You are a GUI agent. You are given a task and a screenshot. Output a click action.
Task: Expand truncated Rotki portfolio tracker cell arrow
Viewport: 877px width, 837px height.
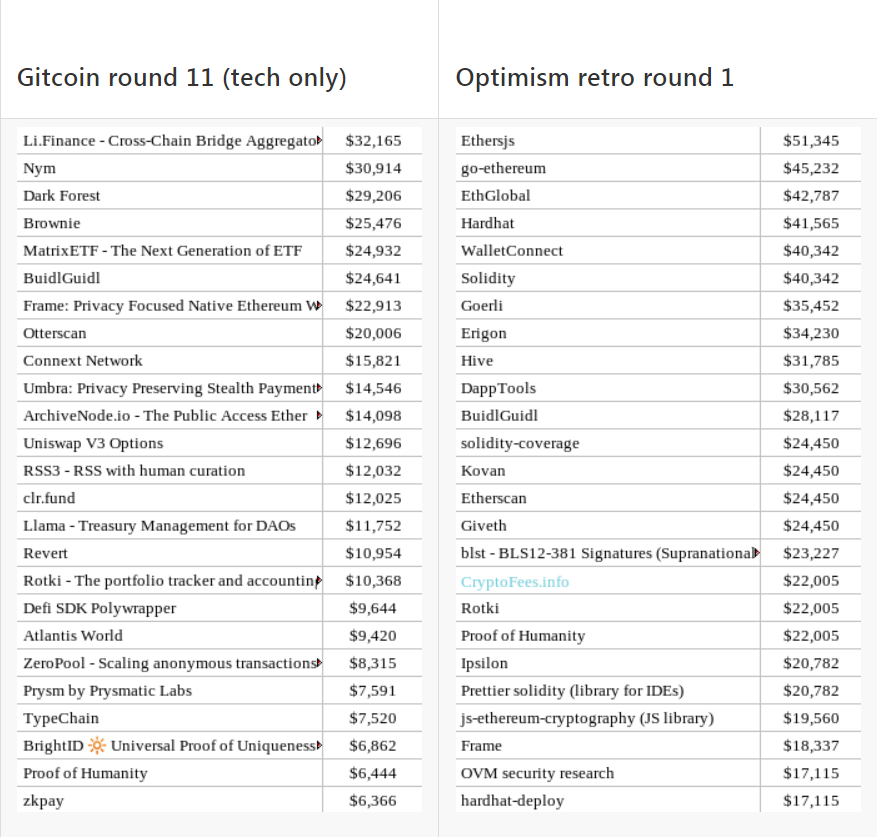coord(319,580)
